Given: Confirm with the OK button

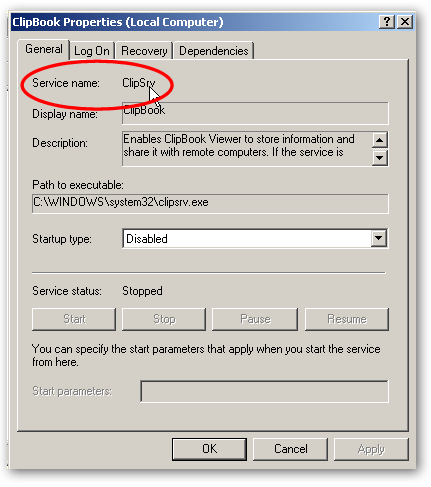Looking at the screenshot, I should (x=209, y=449).
